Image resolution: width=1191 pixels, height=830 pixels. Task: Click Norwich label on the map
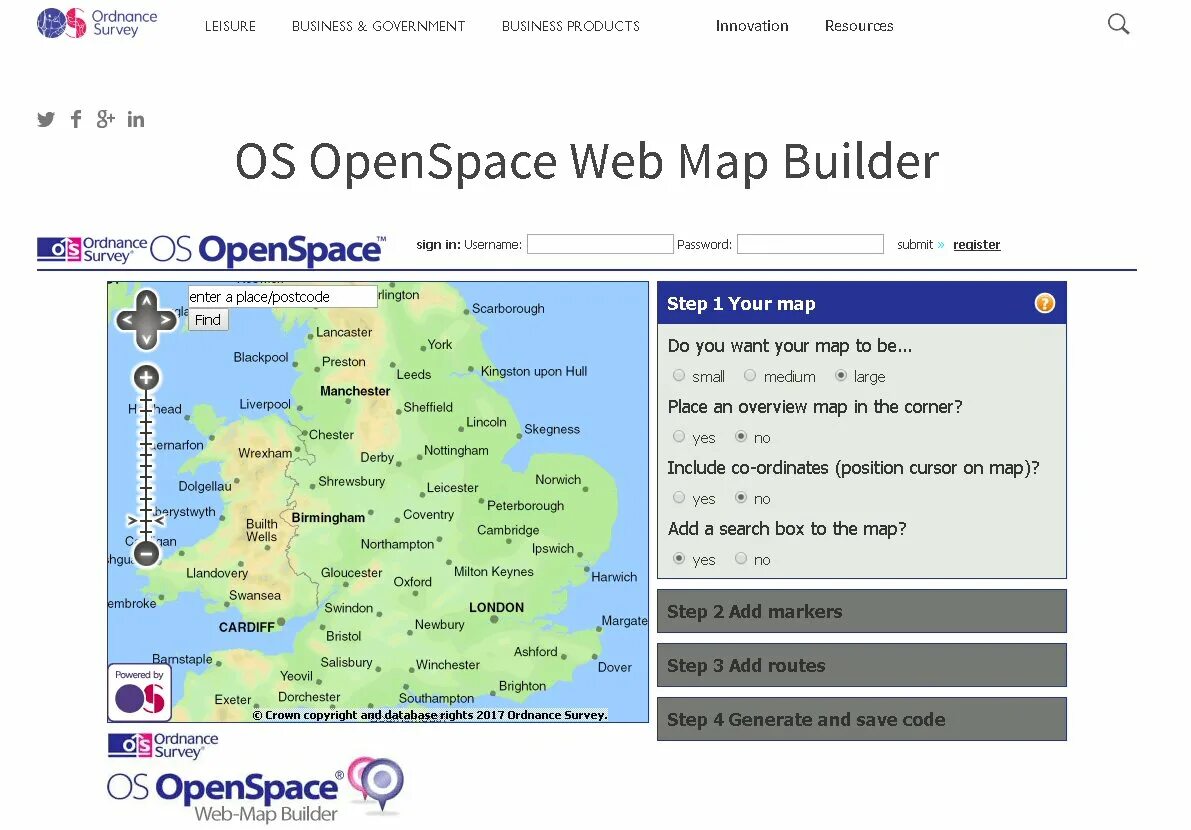[x=558, y=480]
